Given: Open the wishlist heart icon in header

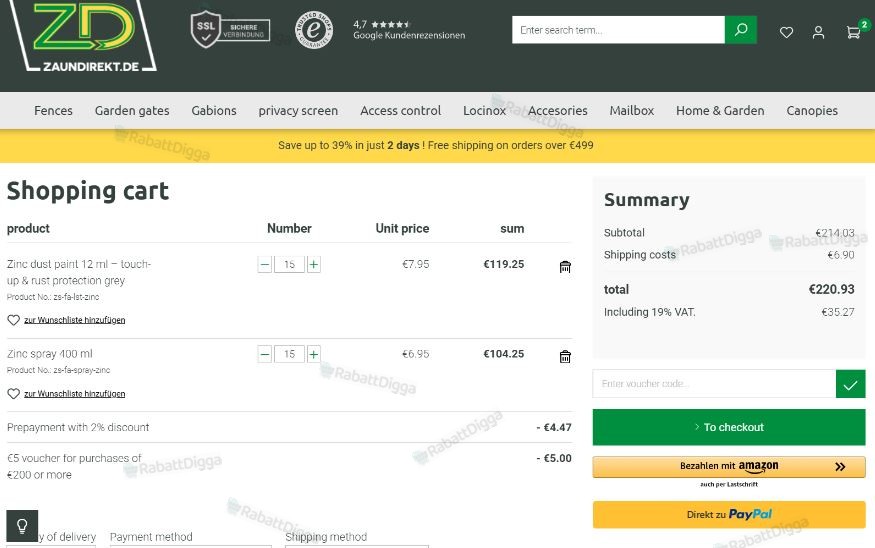Looking at the screenshot, I should coord(786,32).
